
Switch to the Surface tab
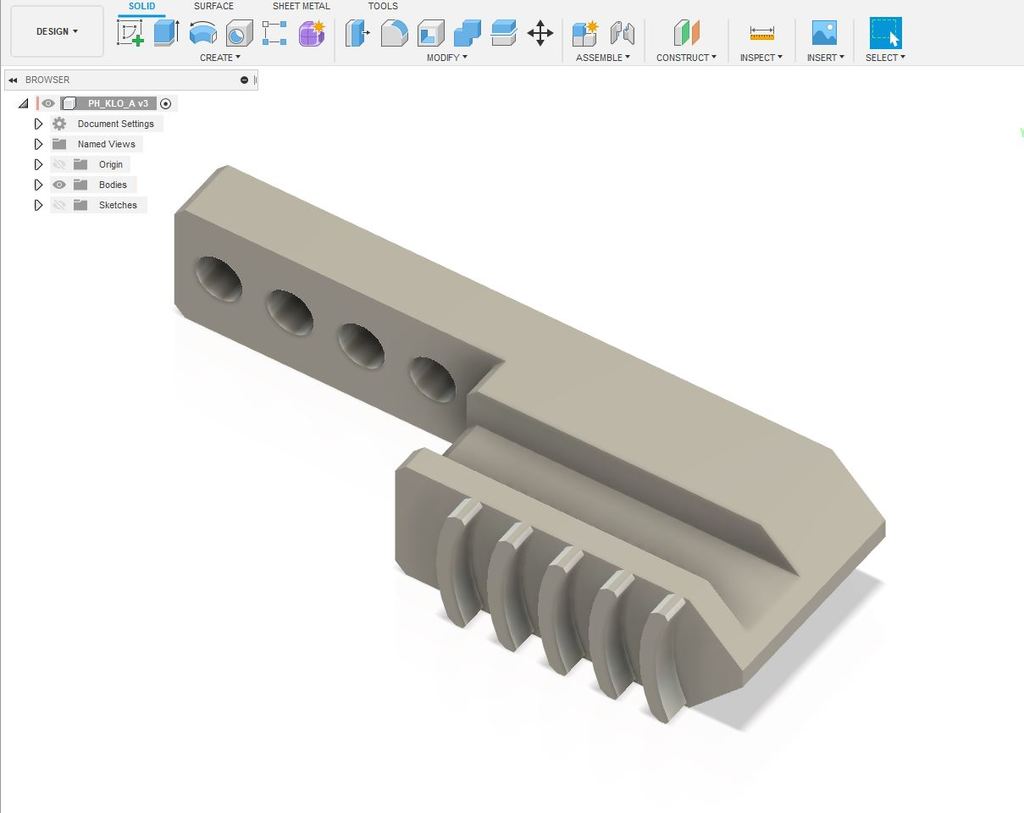(x=213, y=6)
